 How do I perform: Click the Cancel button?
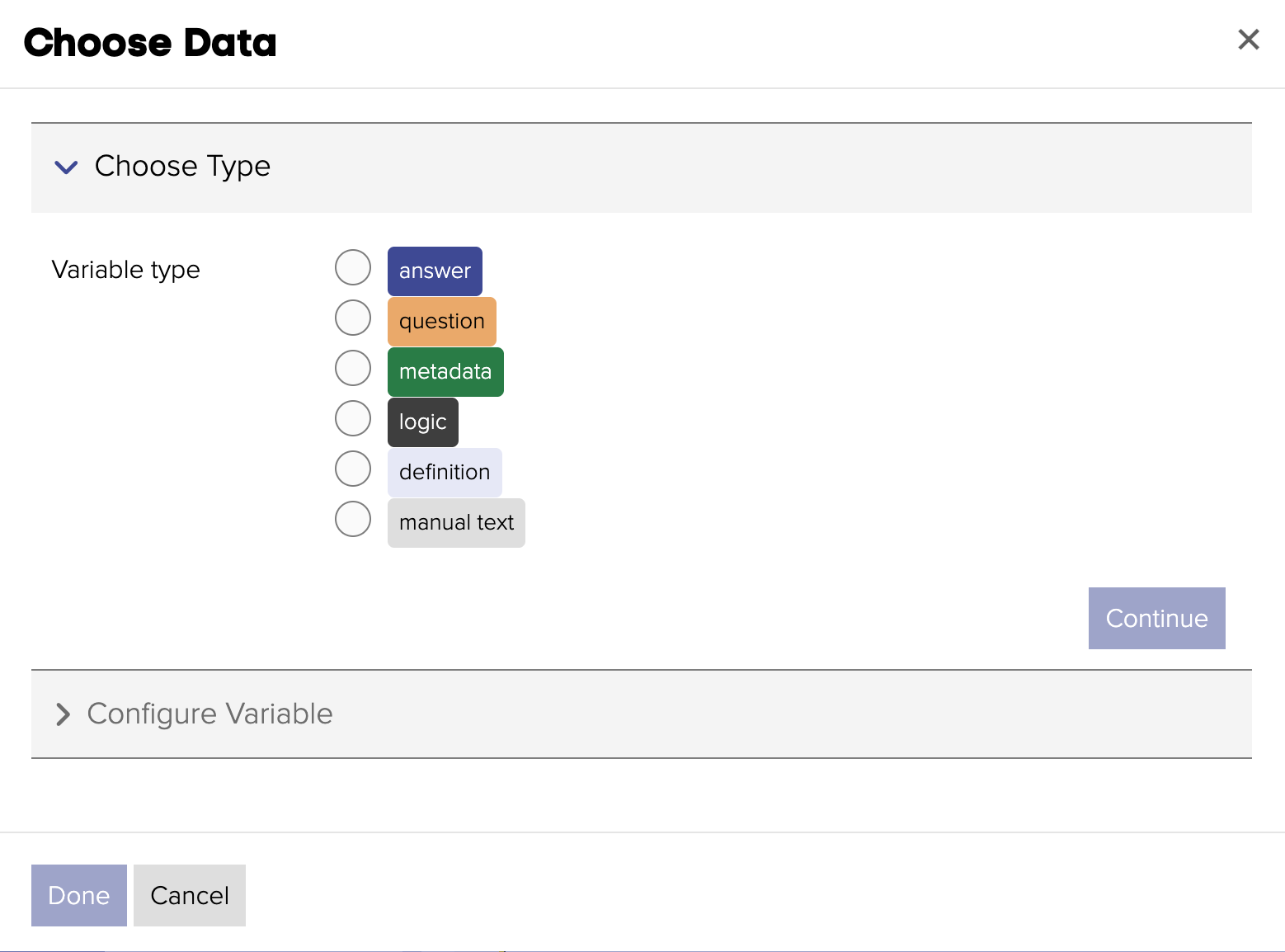[190, 895]
